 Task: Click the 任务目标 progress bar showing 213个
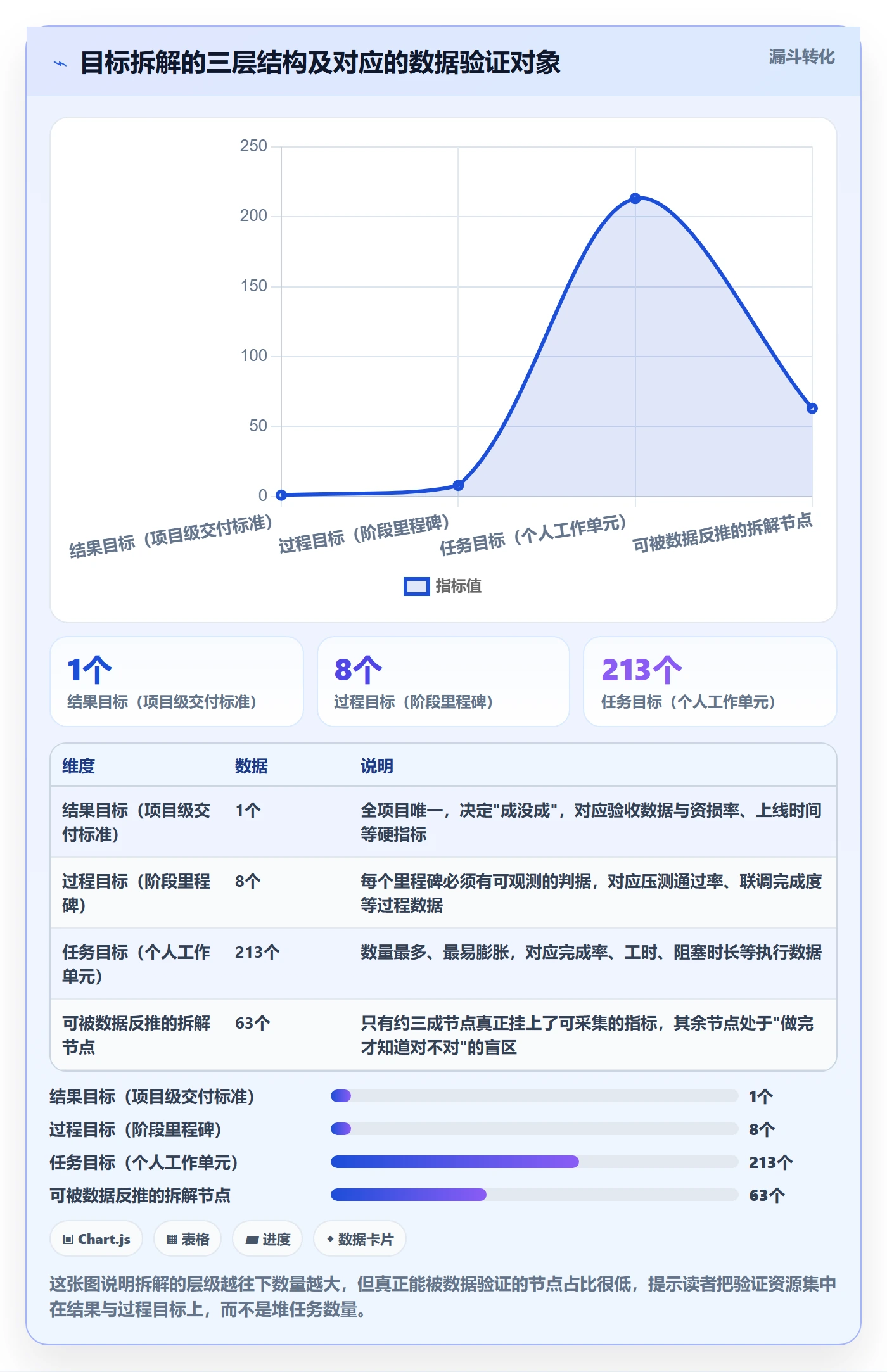[x=534, y=1162]
